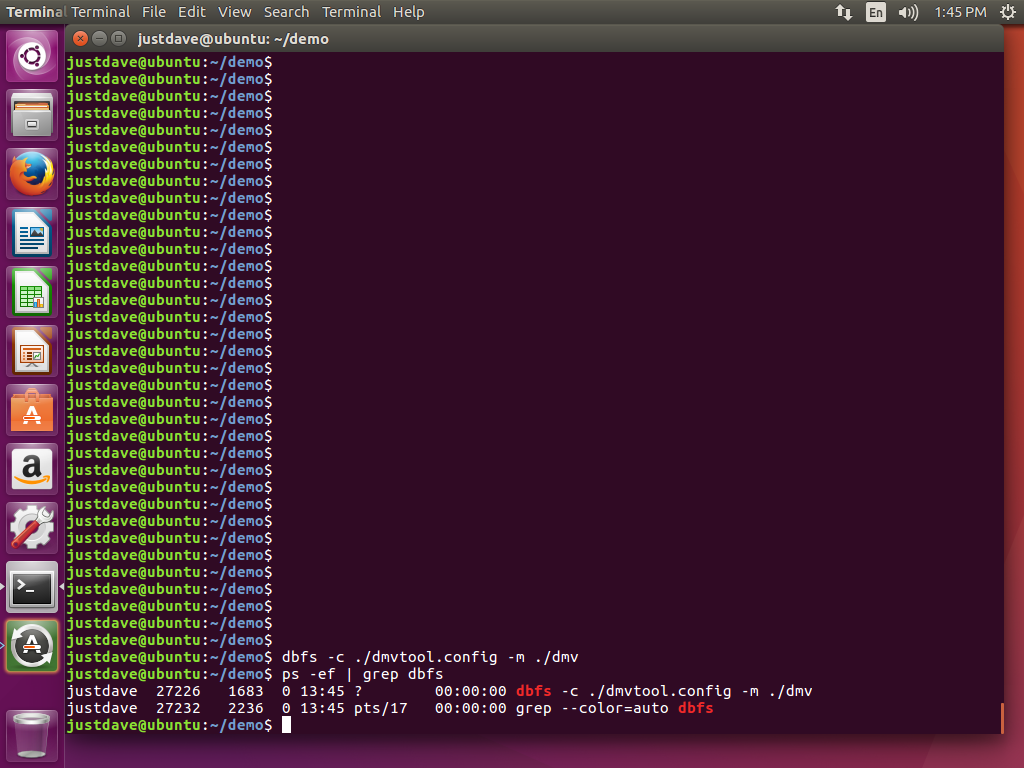Launch LibreOffice Impress presentation app
1024x768 pixels.
pos(32,351)
